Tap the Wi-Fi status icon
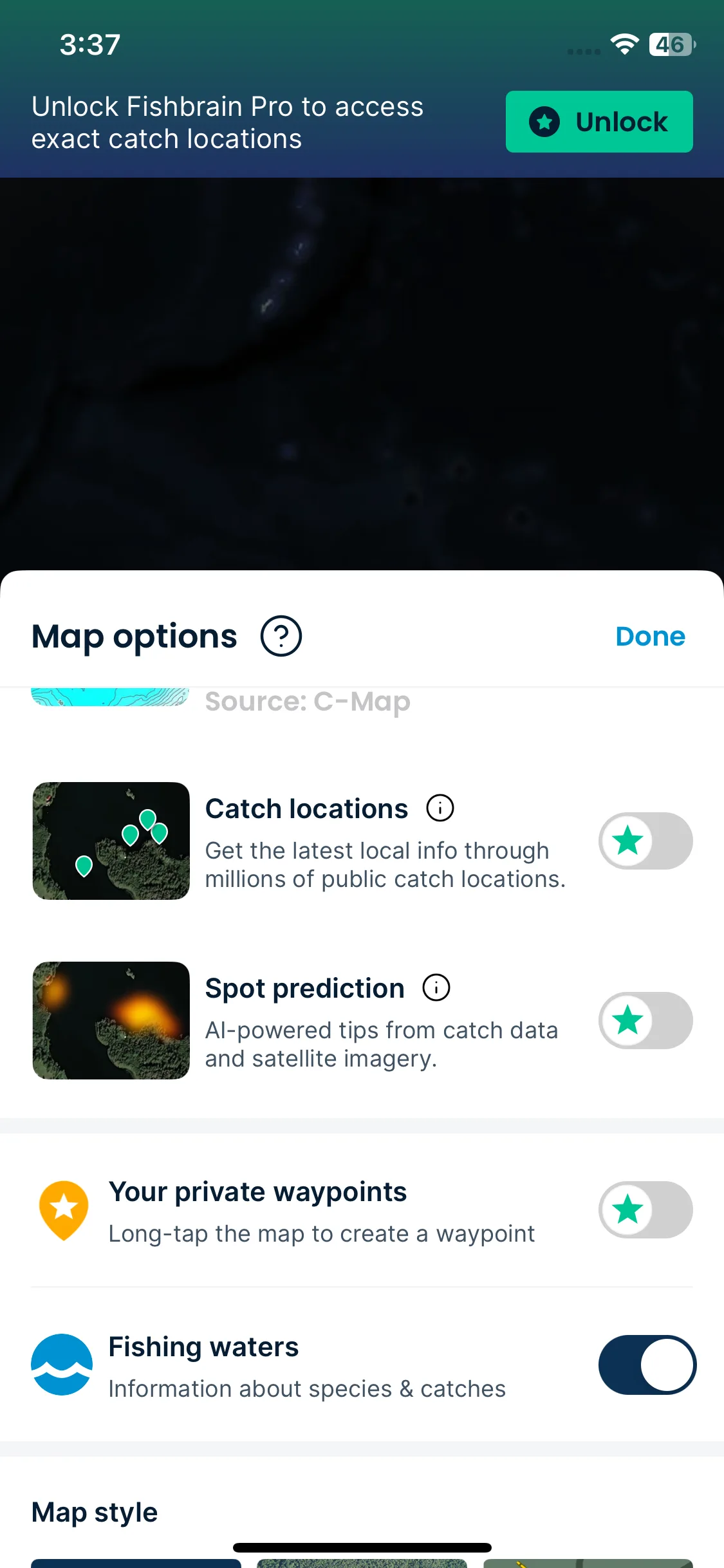 (624, 44)
